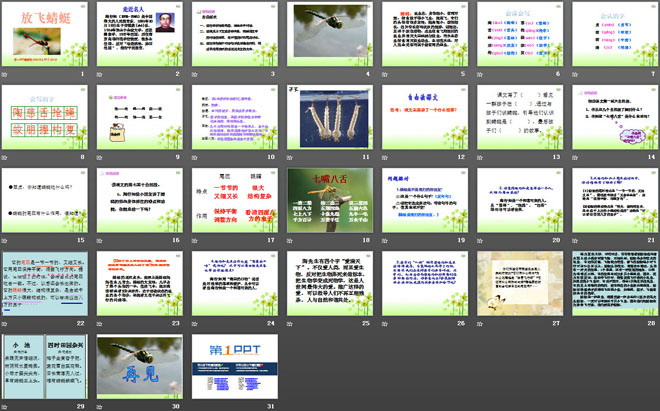Viewport: 660px width, 411px height.
Task: Select slide 10 with the three-row text table
Action: 235,119
